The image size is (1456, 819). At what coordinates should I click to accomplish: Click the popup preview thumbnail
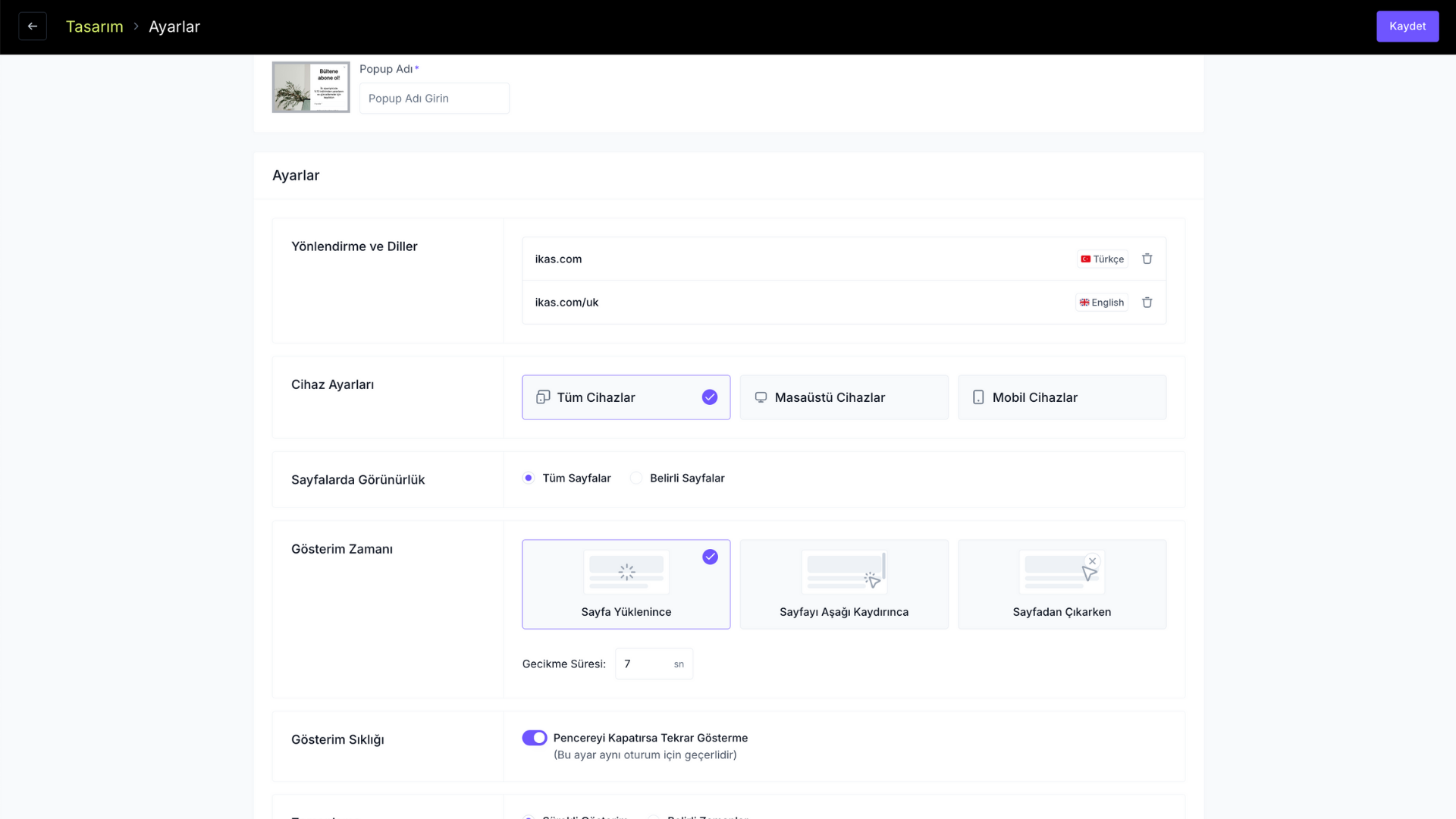[311, 87]
